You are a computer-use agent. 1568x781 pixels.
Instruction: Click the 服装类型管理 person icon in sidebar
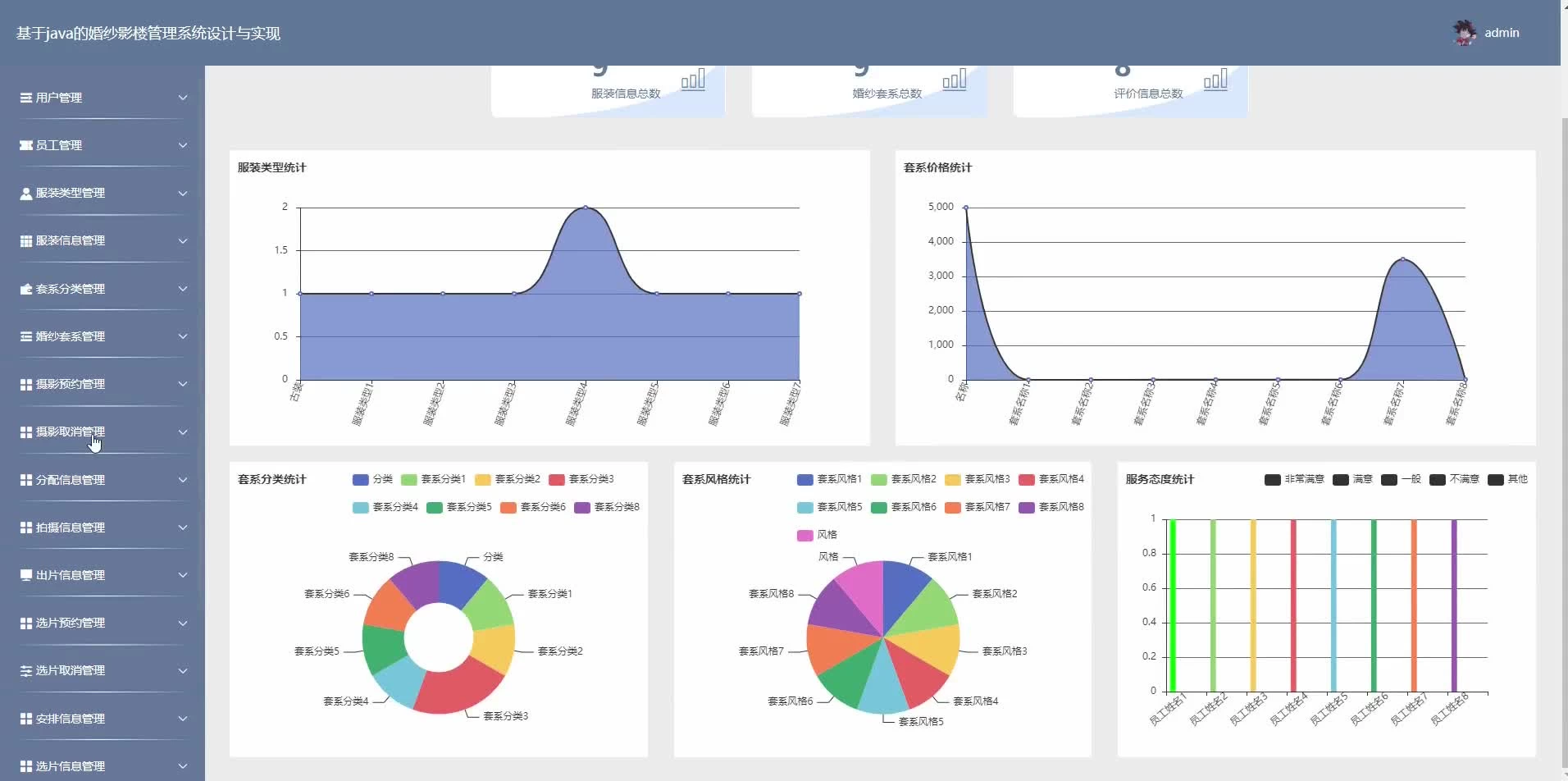tap(26, 194)
